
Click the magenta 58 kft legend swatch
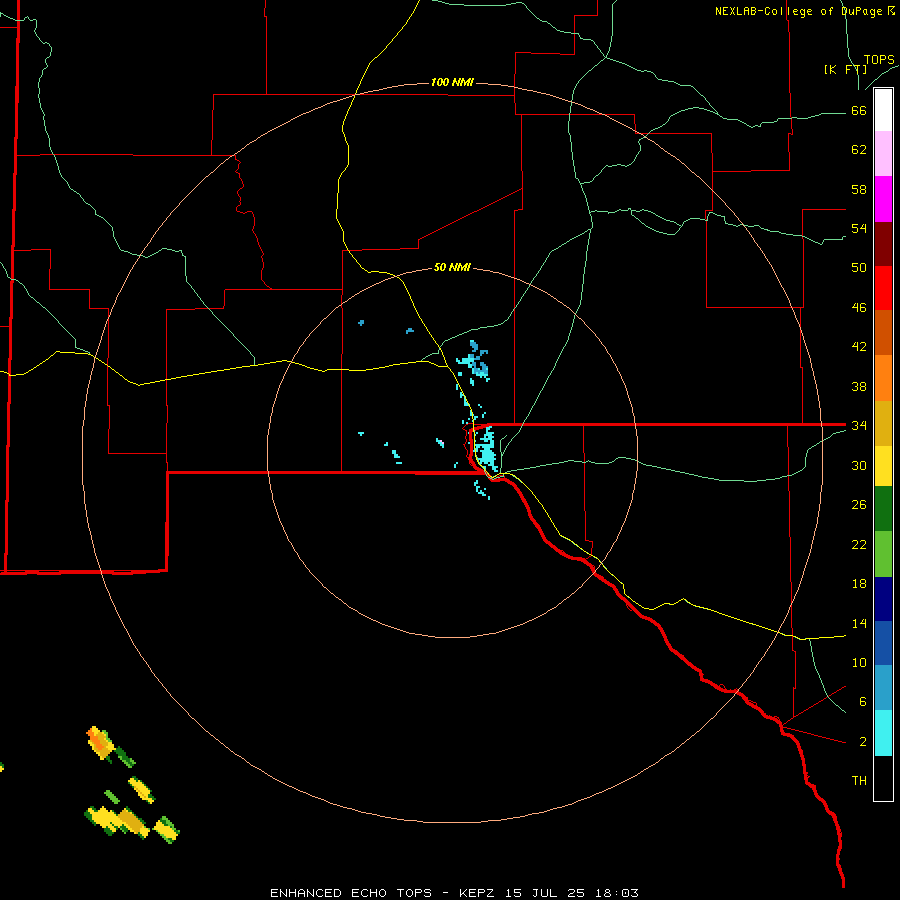tap(883, 199)
